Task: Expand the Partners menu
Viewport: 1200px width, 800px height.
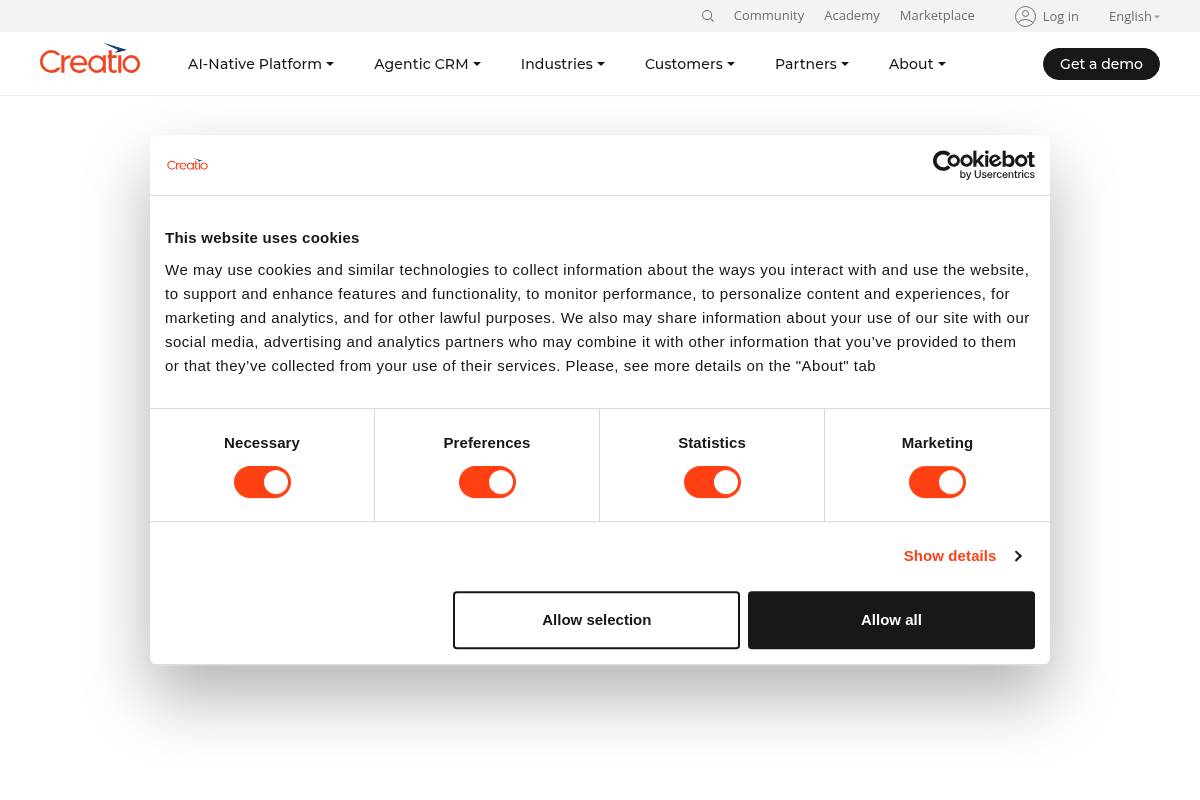Action: [812, 64]
